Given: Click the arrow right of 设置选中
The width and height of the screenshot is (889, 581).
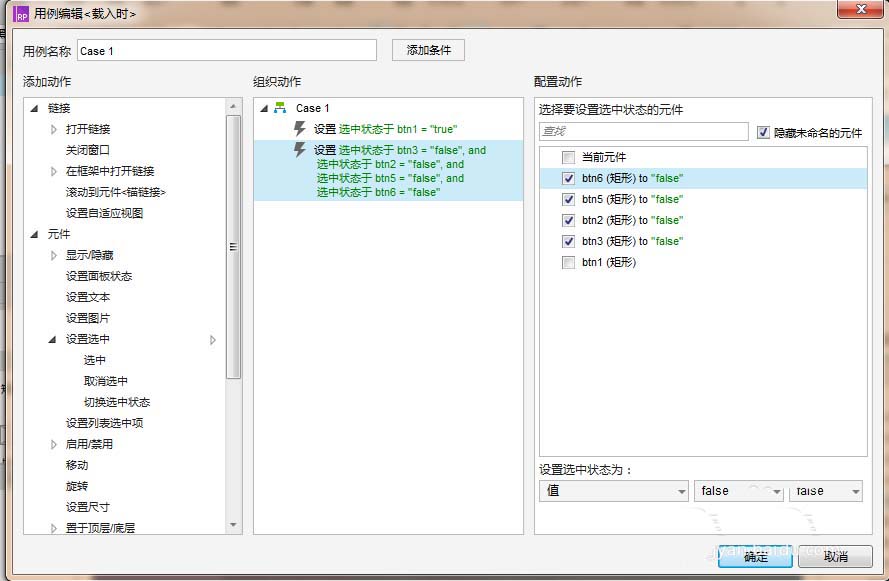Looking at the screenshot, I should pyautogui.click(x=213, y=340).
